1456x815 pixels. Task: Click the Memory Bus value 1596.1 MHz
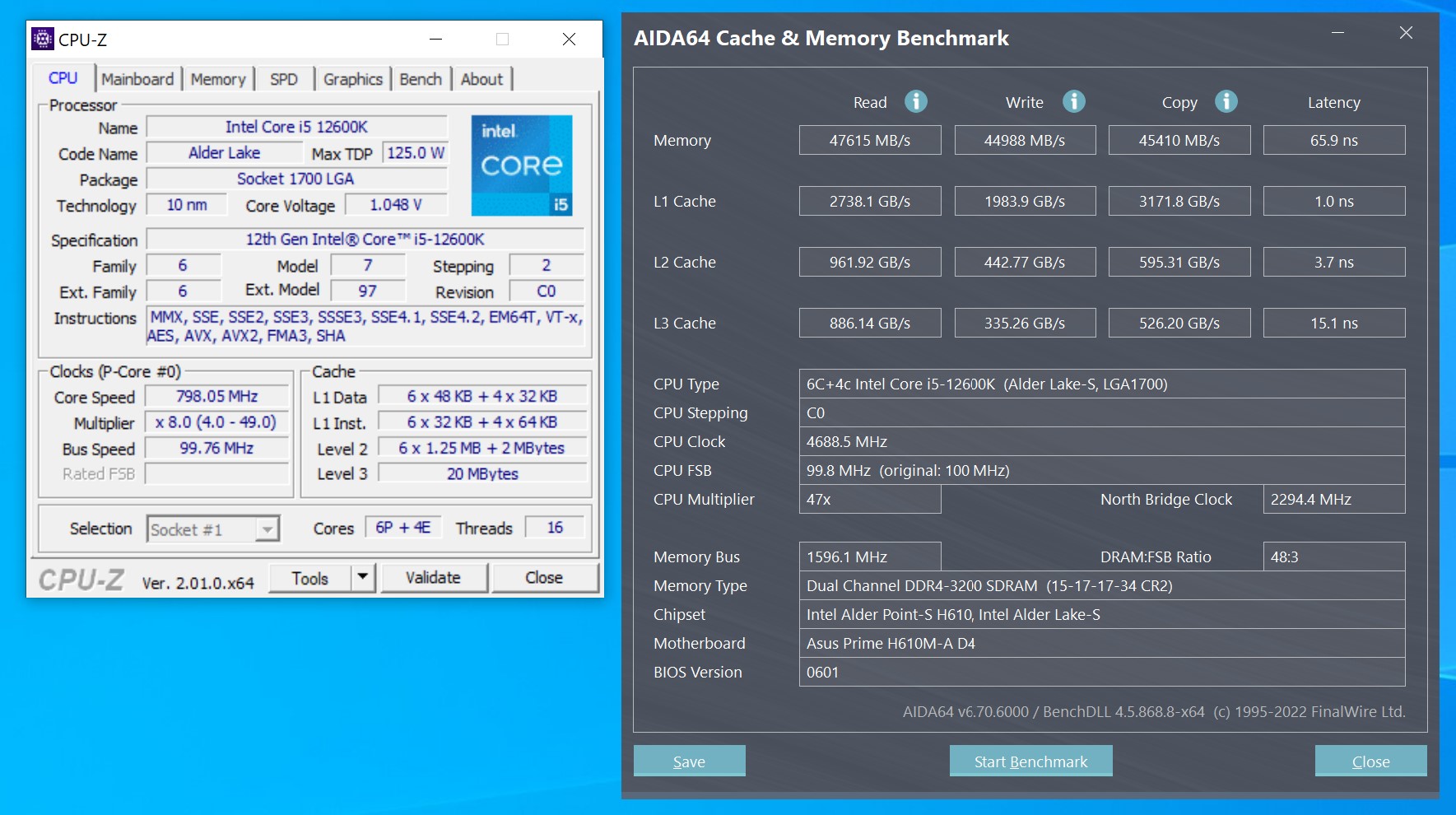point(870,557)
